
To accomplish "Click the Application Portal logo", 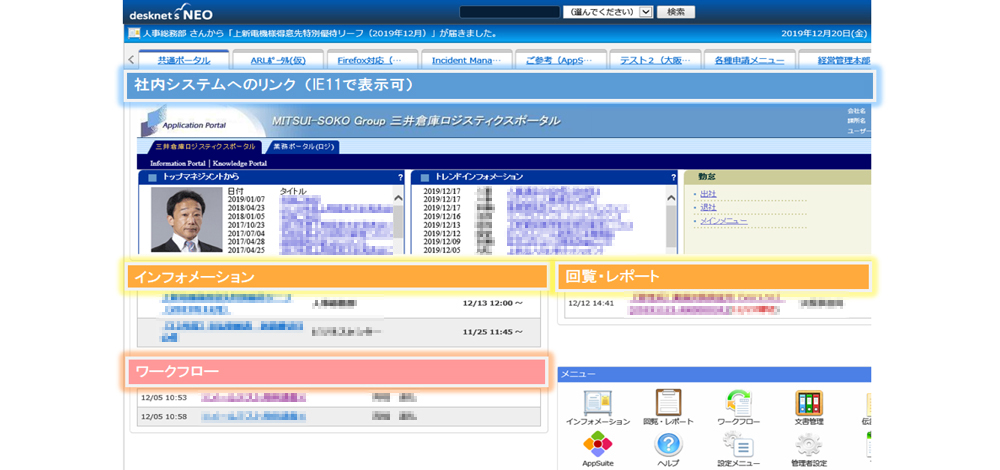I will coord(185,121).
